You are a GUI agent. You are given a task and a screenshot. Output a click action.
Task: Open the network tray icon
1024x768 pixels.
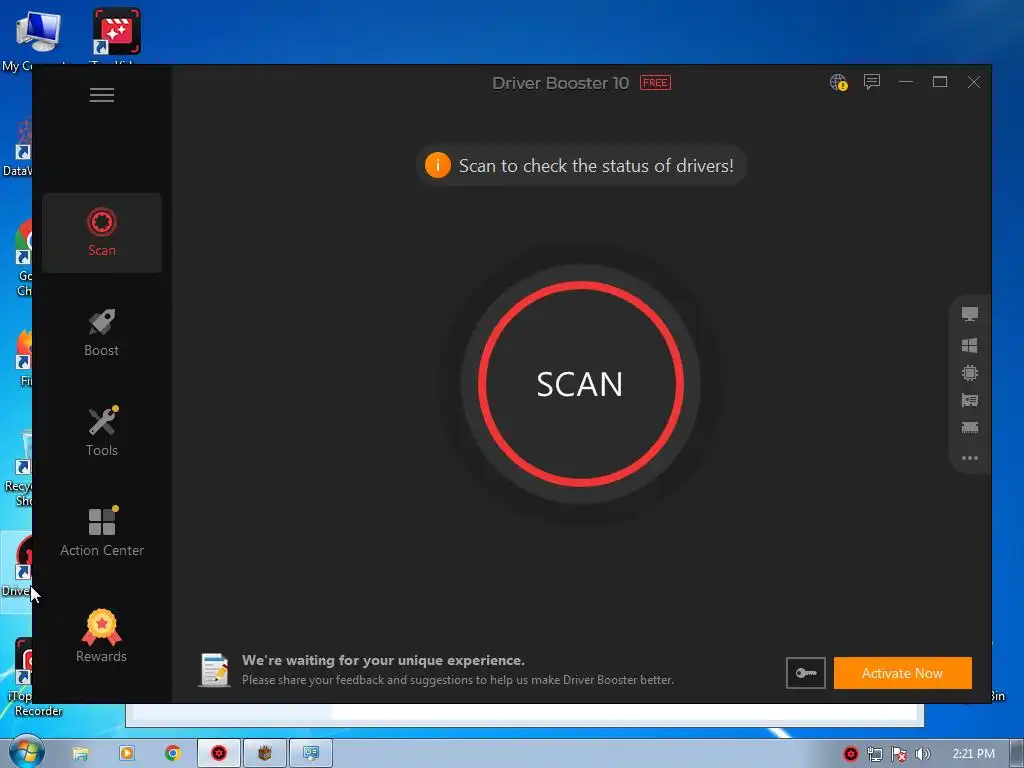(x=874, y=754)
